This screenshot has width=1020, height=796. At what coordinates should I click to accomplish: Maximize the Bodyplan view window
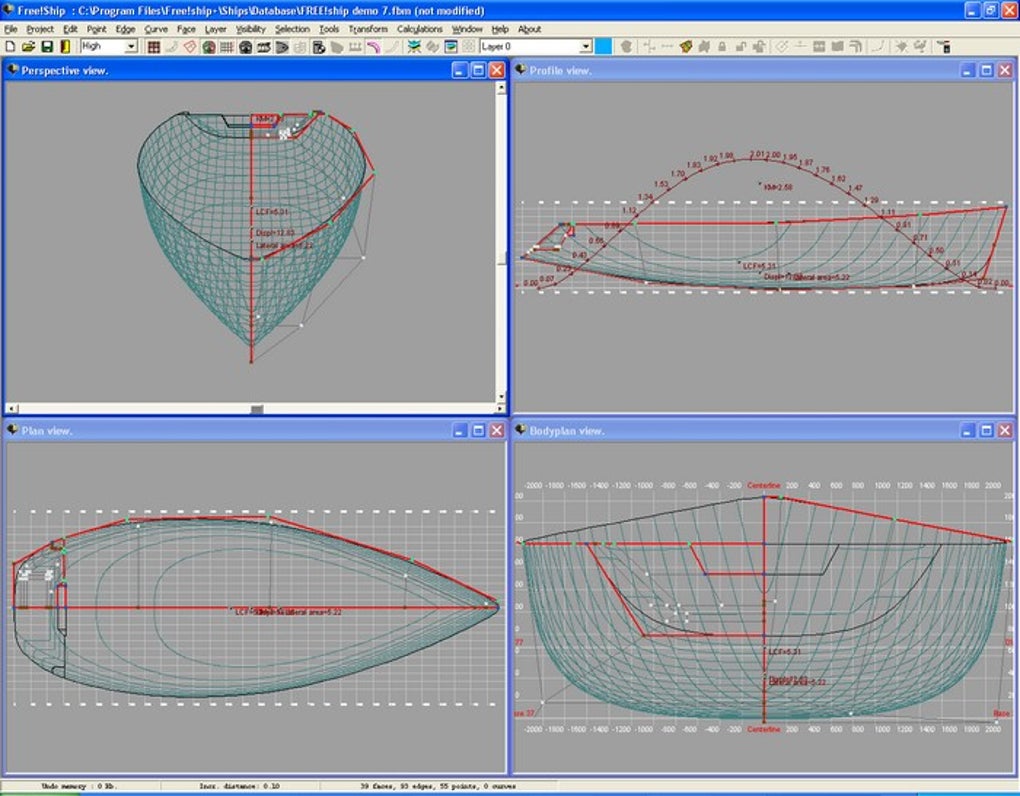(986, 431)
